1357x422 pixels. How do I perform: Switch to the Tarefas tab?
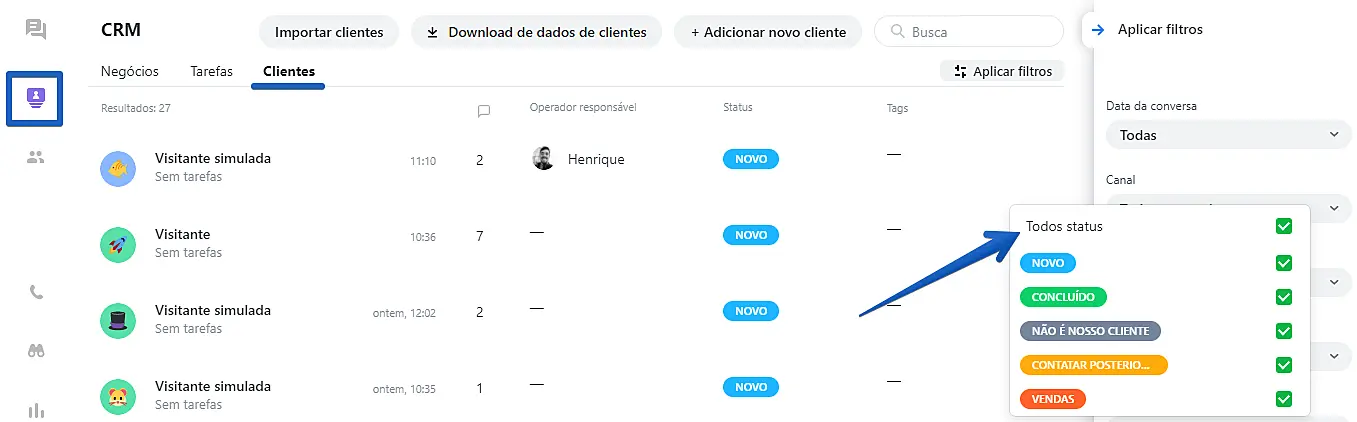point(211,72)
